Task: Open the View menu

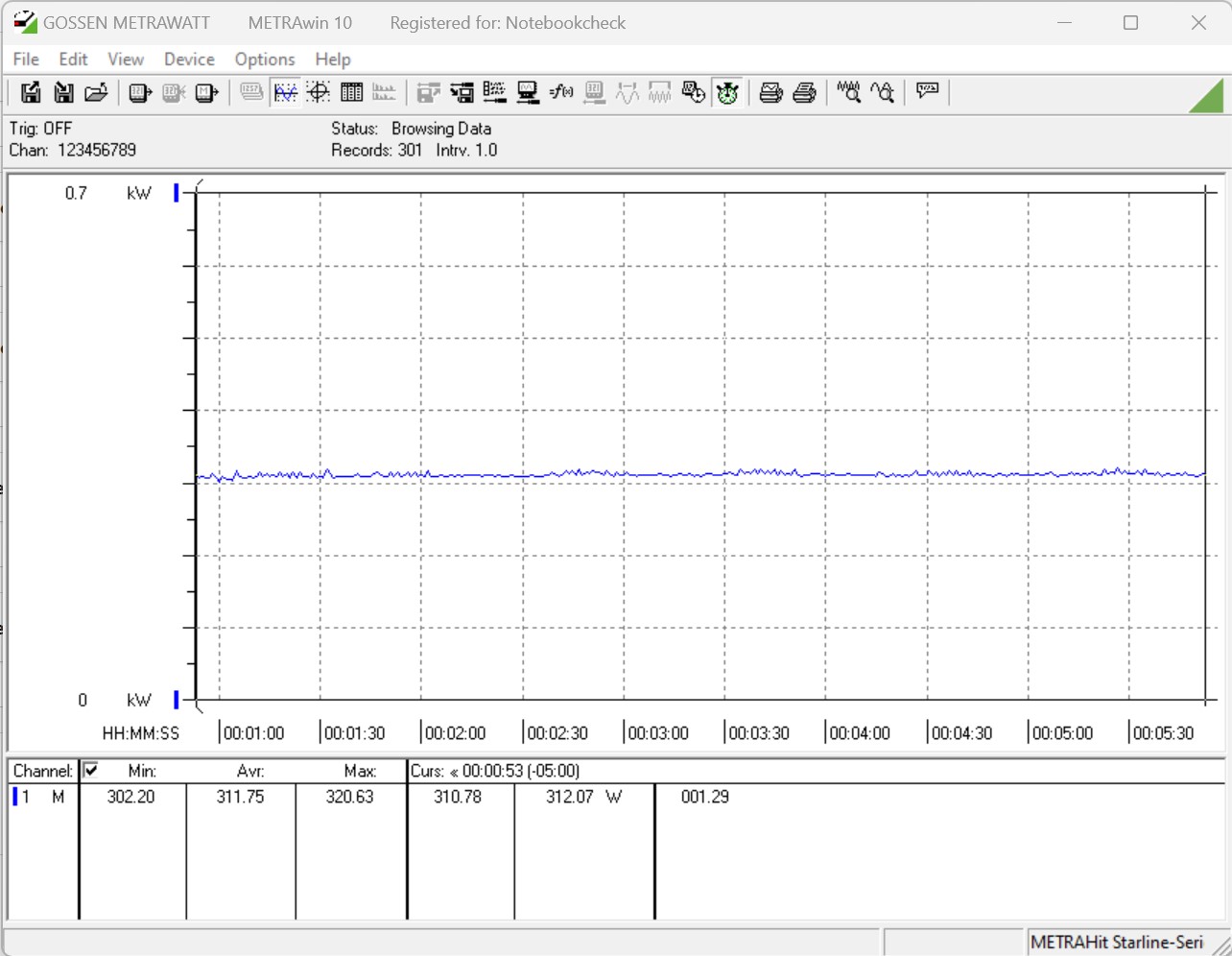Action: [x=126, y=60]
